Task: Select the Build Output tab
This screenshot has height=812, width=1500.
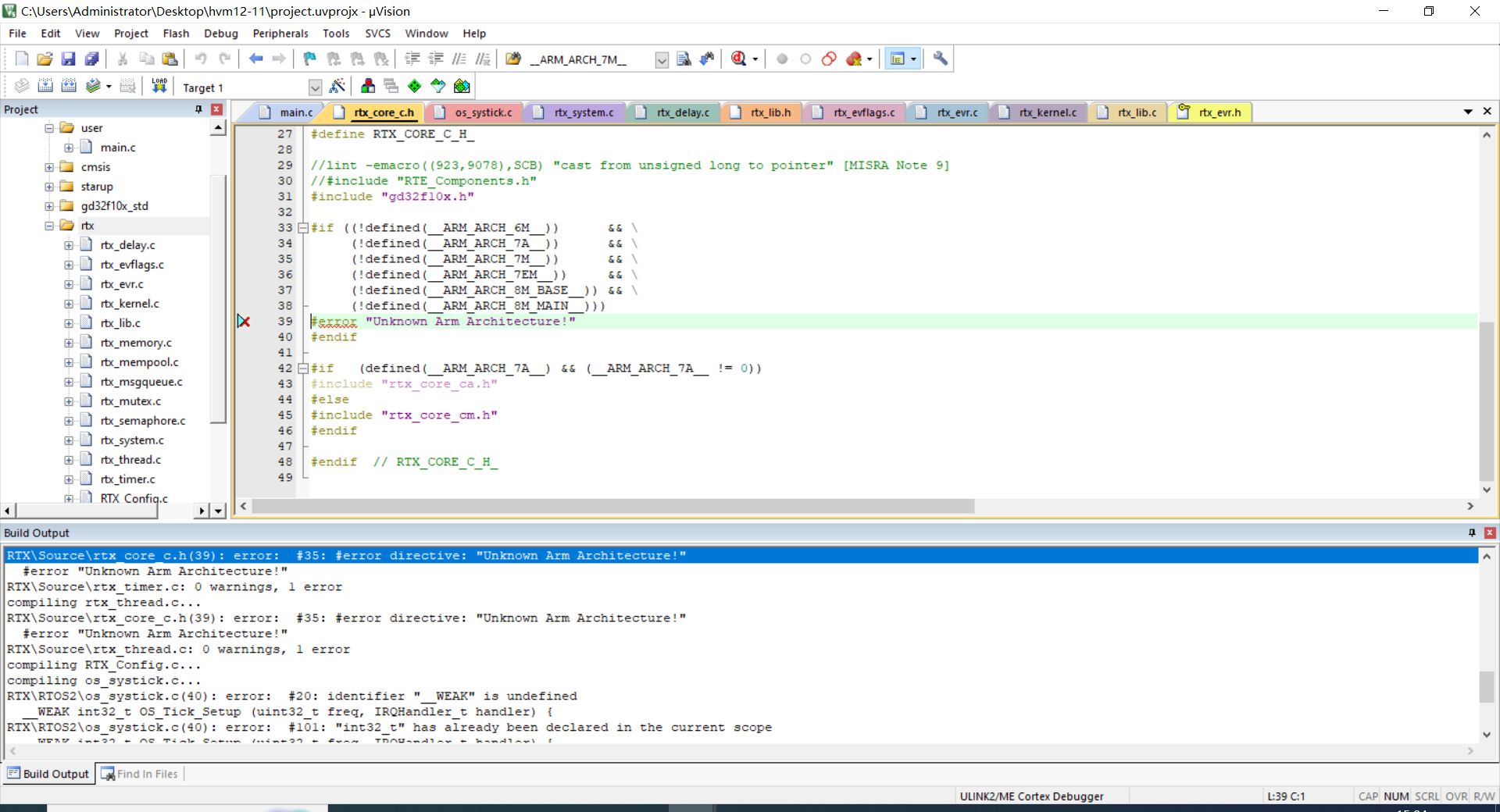Action: point(48,774)
